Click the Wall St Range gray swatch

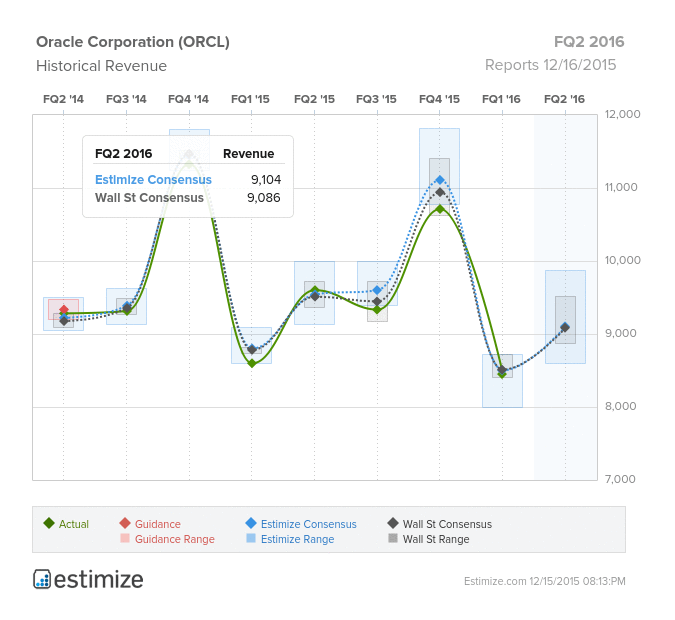393,538
